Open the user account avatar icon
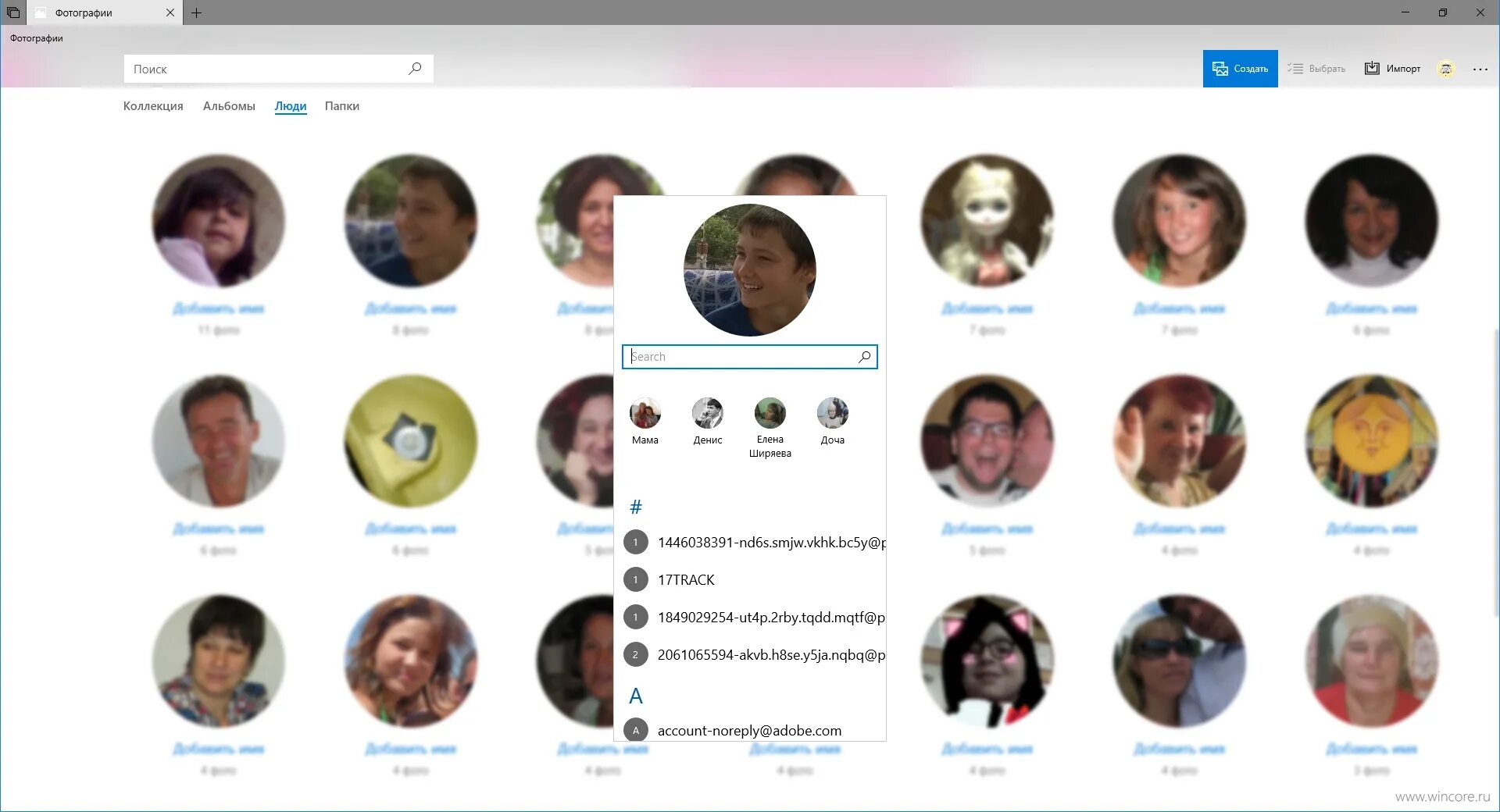The height and width of the screenshot is (812, 1500). point(1446,69)
